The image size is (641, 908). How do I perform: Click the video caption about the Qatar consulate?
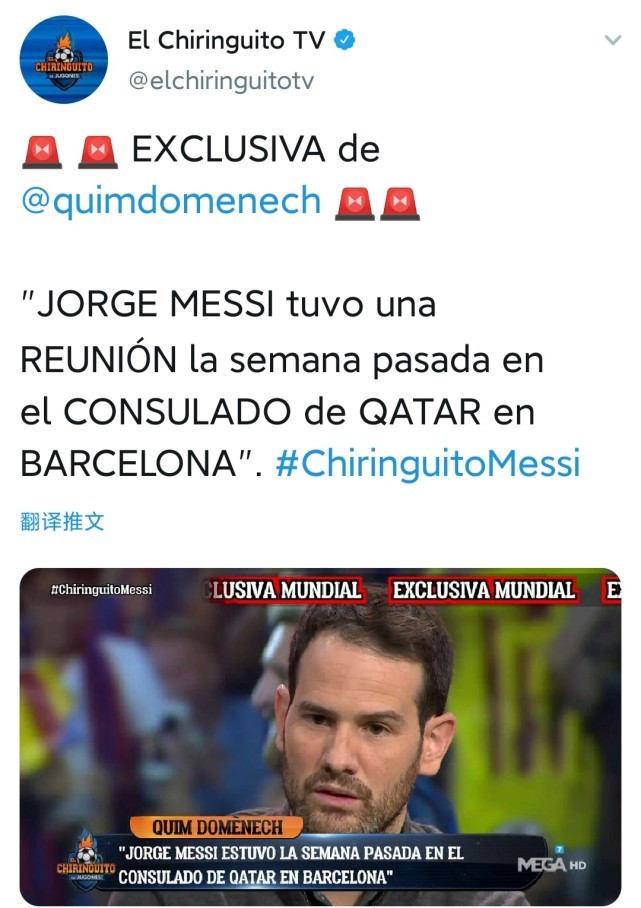point(291,865)
